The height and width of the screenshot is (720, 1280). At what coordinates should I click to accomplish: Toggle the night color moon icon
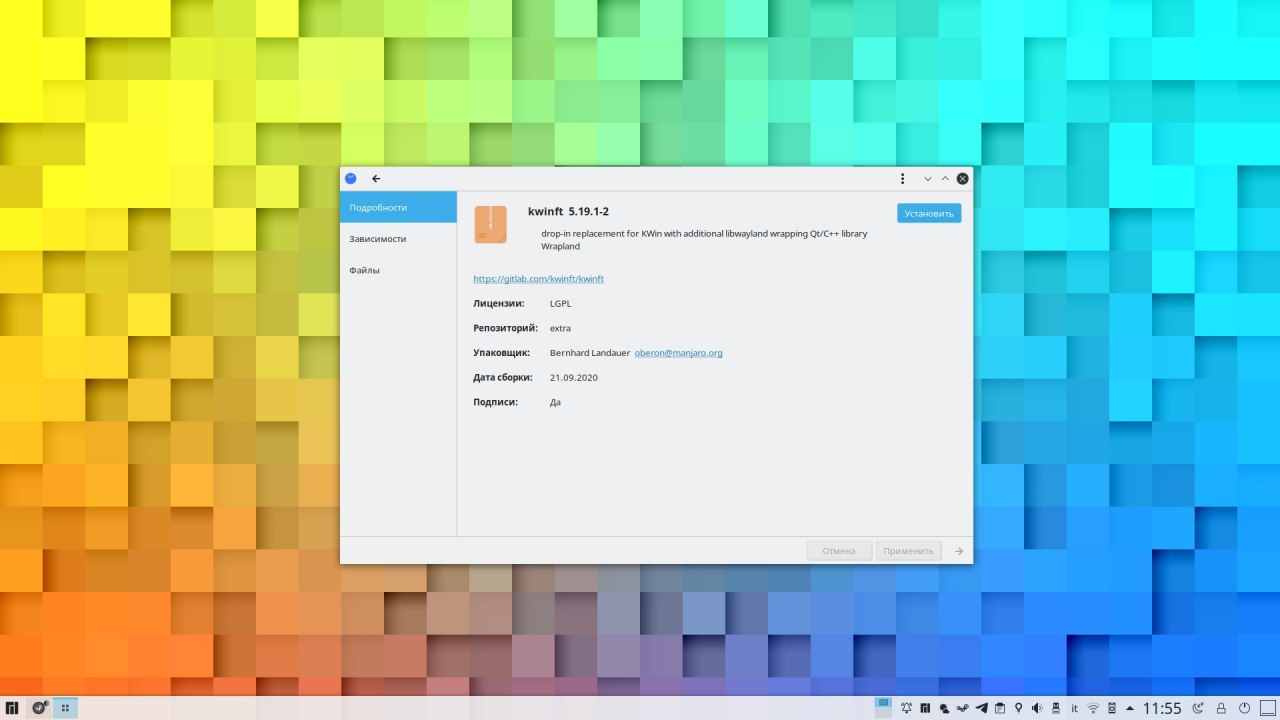click(1198, 708)
